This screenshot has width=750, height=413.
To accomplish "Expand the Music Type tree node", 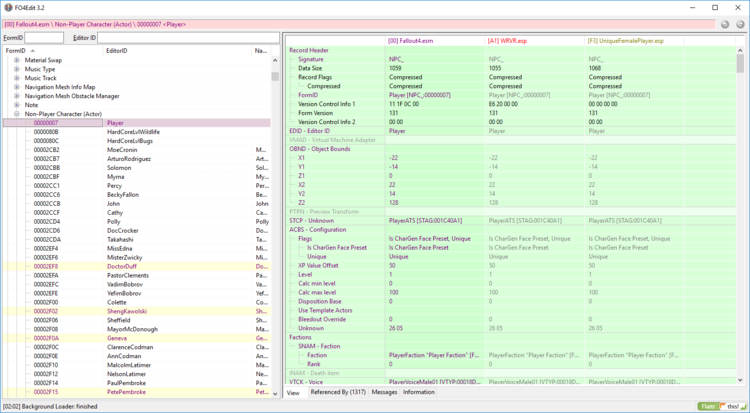I will (17, 69).
